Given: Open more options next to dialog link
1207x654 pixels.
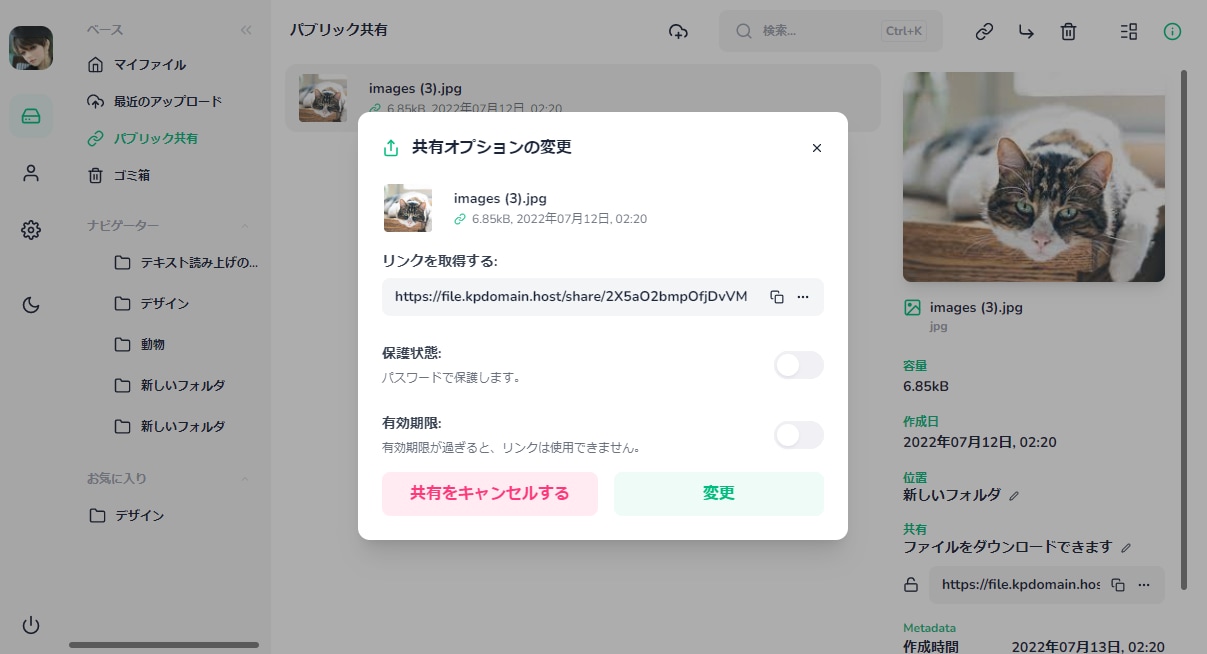Looking at the screenshot, I should [803, 297].
